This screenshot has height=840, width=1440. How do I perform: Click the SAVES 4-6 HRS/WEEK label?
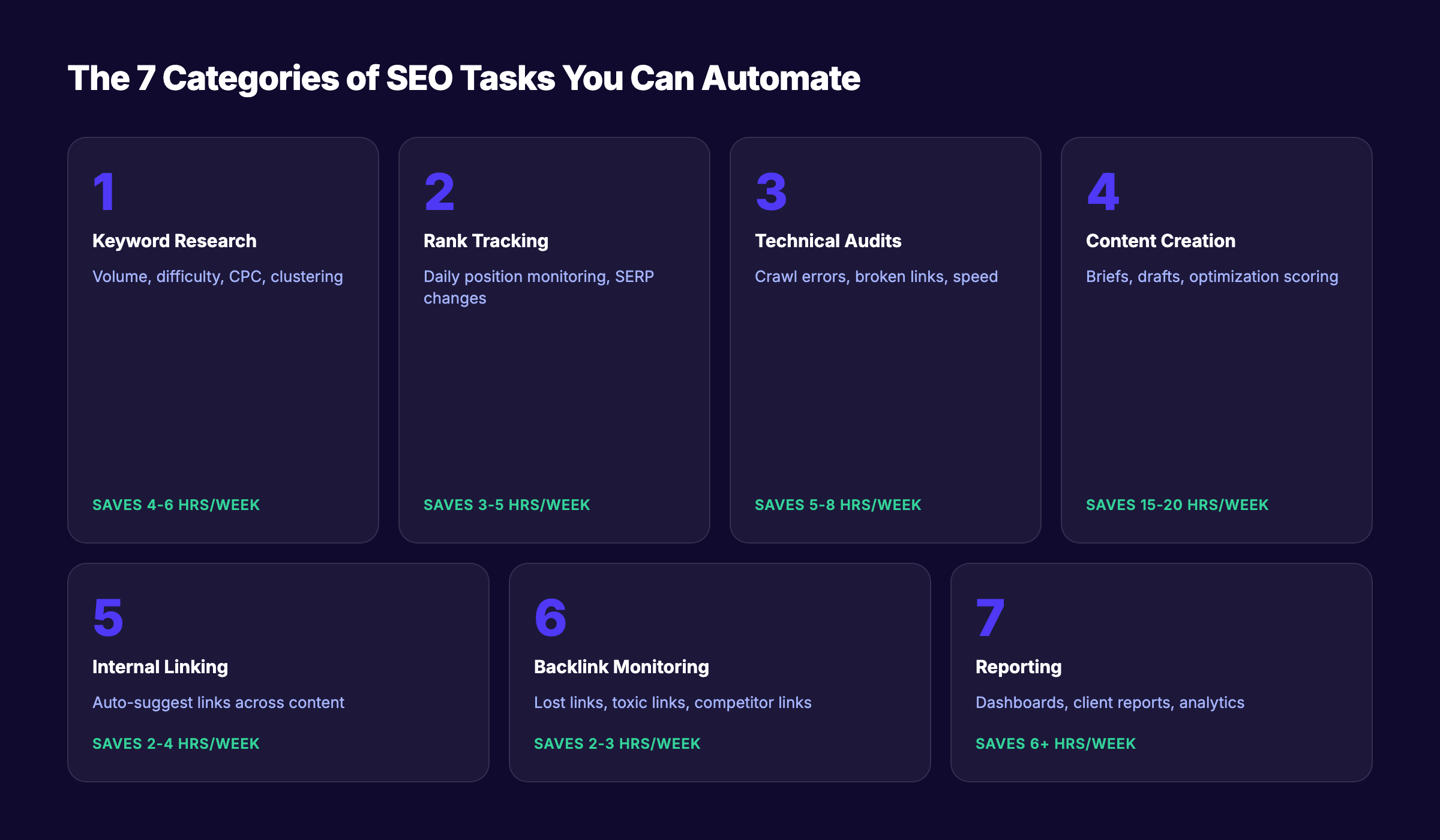pyautogui.click(x=175, y=505)
